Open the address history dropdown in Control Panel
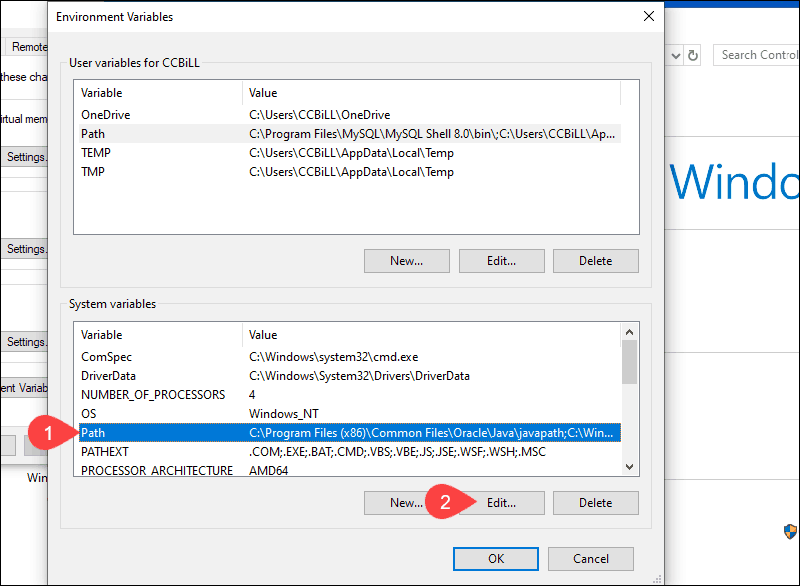This screenshot has height=586, width=800. click(676, 56)
